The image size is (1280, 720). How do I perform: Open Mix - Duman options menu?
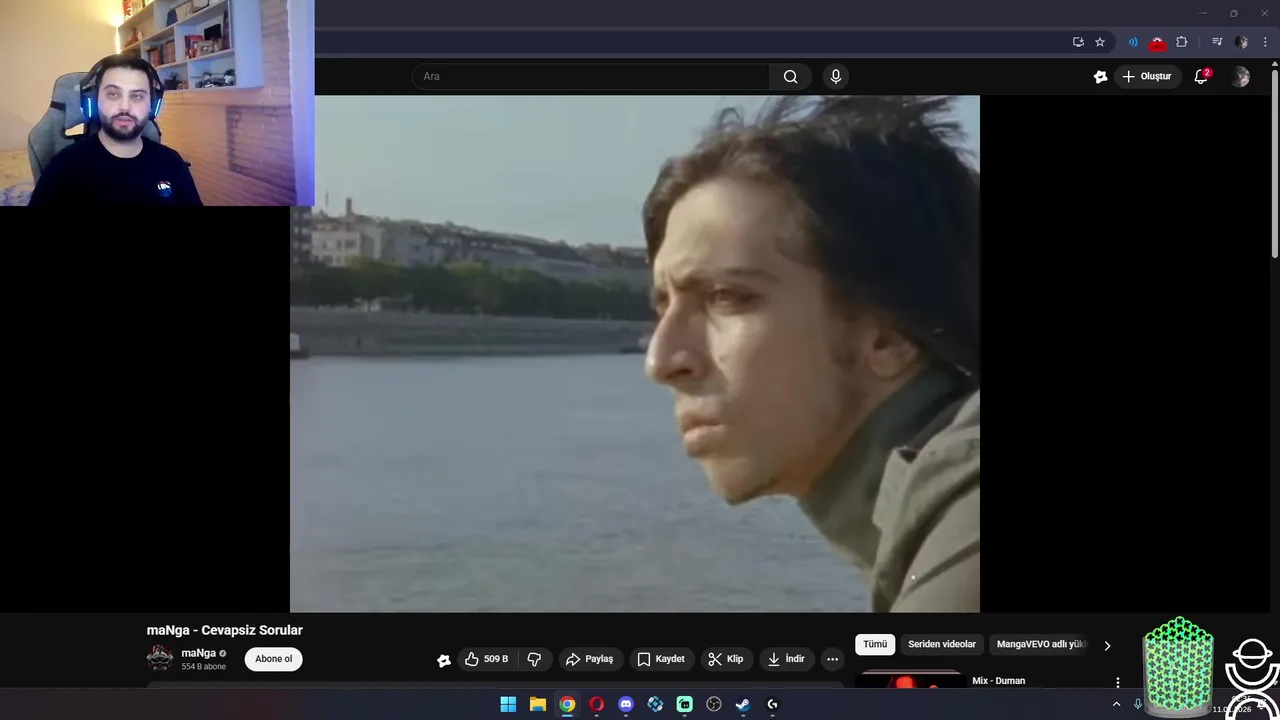coord(1118,682)
